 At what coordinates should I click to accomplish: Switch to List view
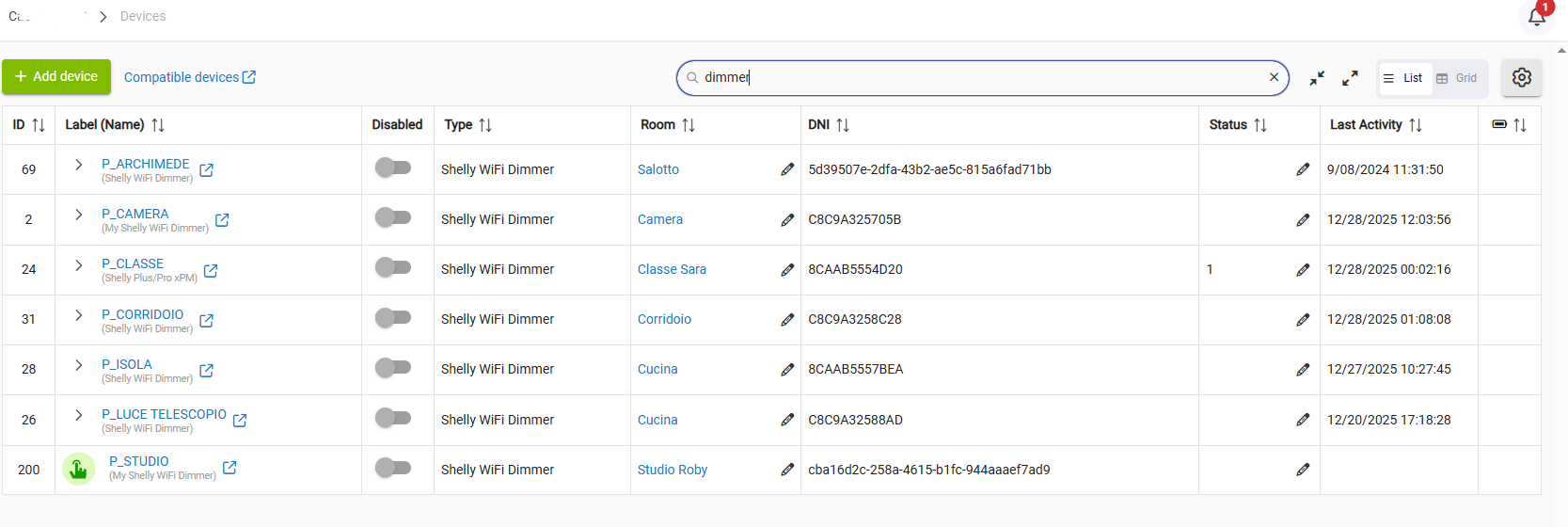pyautogui.click(x=1404, y=78)
